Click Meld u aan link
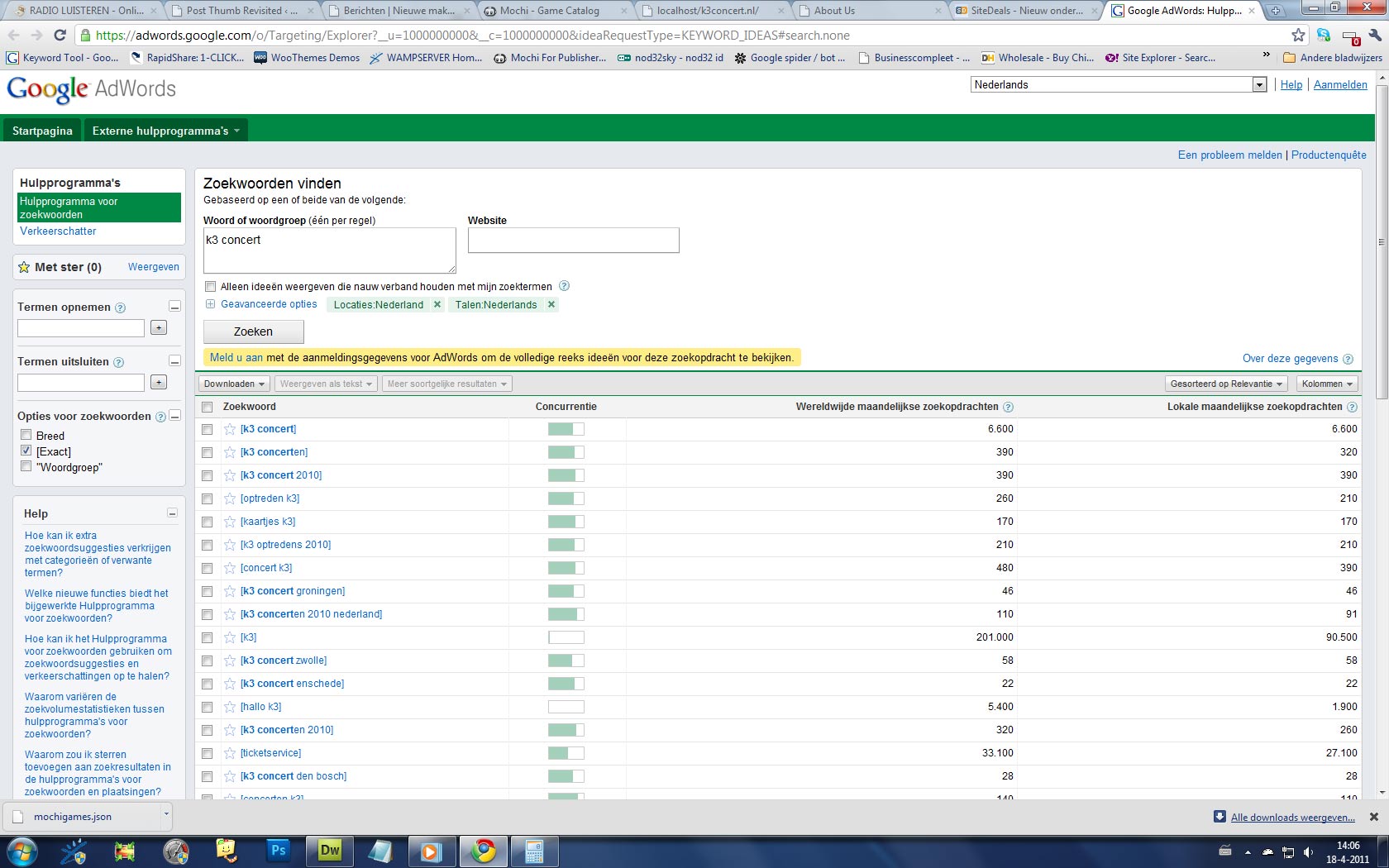The image size is (1389, 868). [x=236, y=358]
